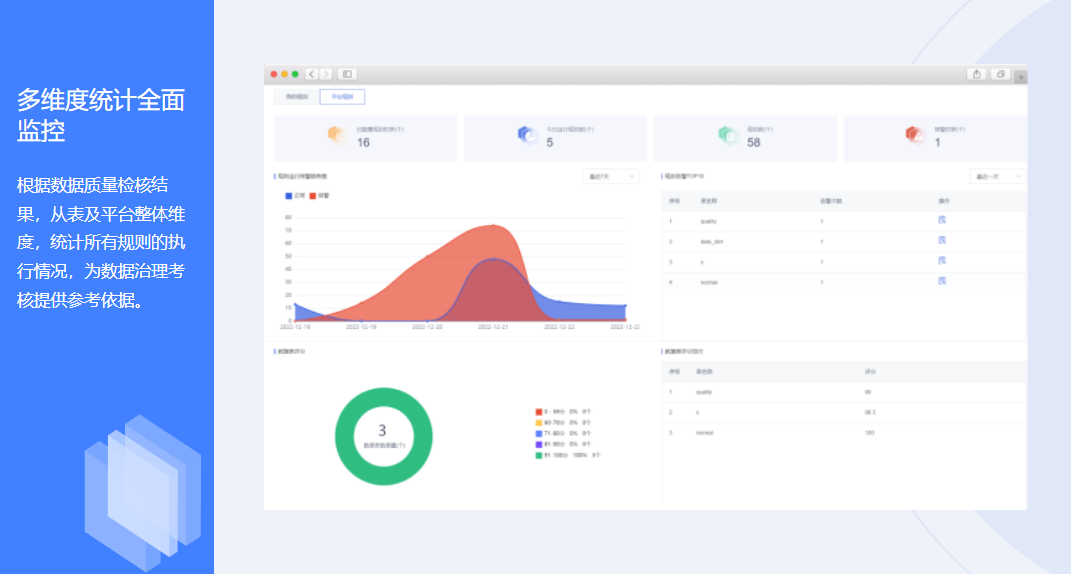Open the browser tab overview icon
This screenshot has height=574, width=1071.
click(x=1001, y=74)
